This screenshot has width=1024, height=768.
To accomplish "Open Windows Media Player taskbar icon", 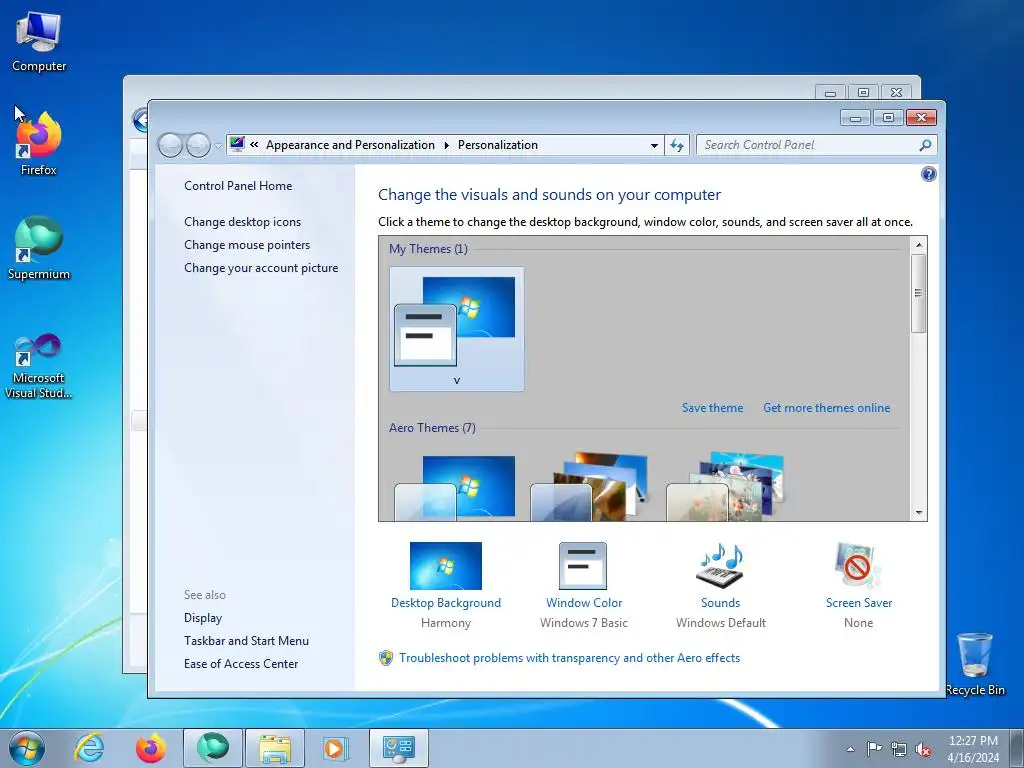I will pos(336,748).
